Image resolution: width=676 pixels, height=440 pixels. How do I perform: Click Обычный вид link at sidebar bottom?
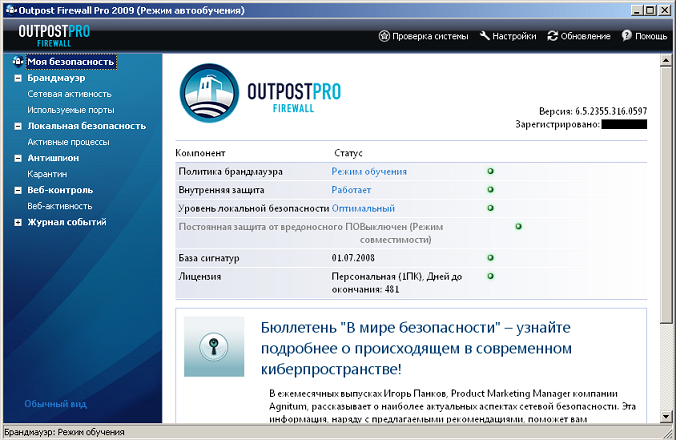[x=56, y=404]
